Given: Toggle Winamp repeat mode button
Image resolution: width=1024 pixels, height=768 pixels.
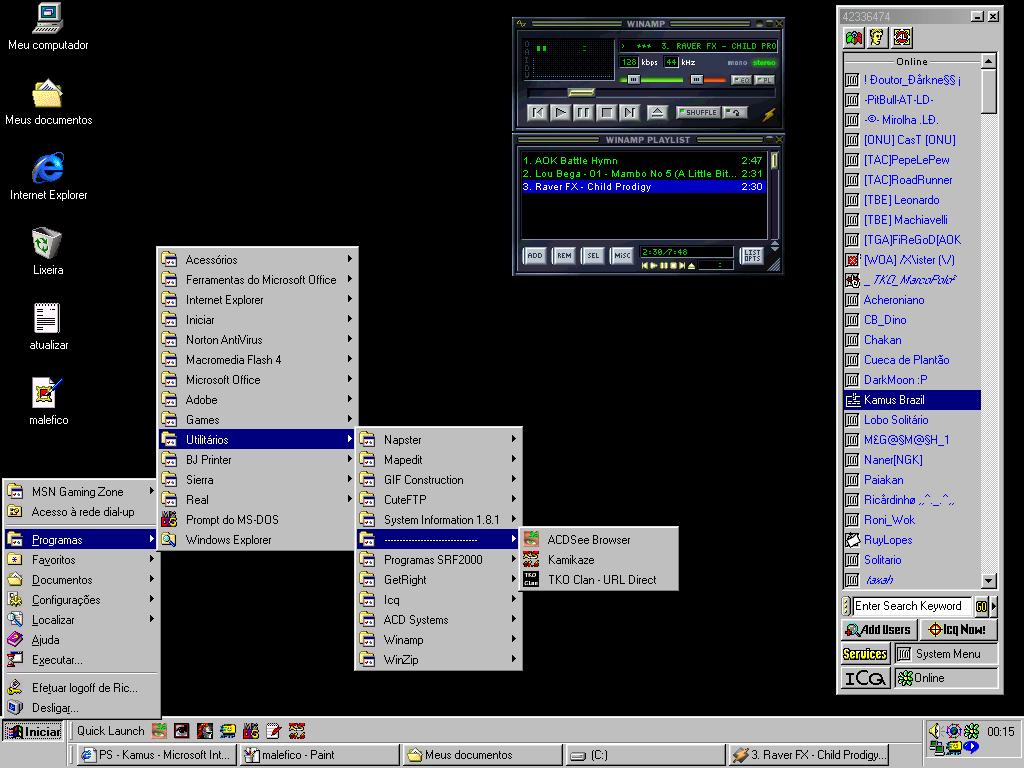Looking at the screenshot, I should (x=735, y=112).
